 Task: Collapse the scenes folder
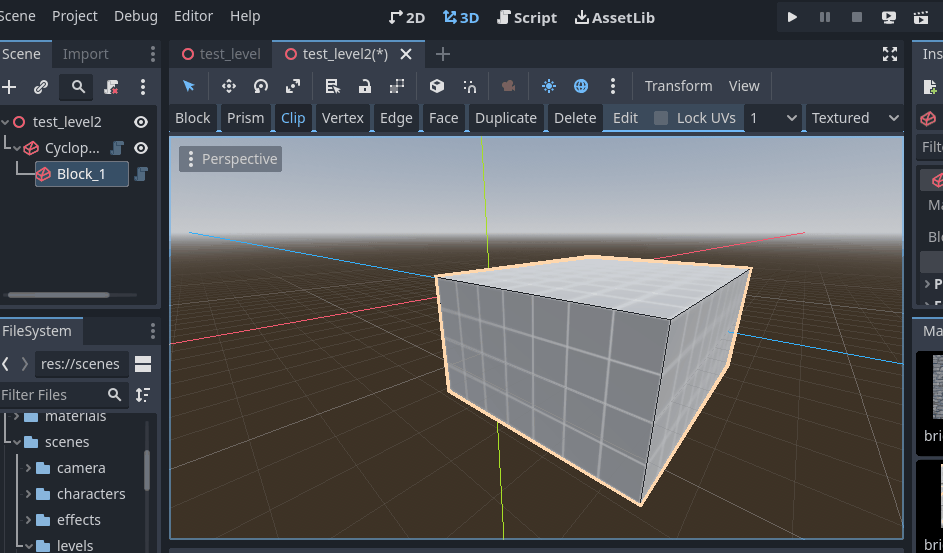16,442
